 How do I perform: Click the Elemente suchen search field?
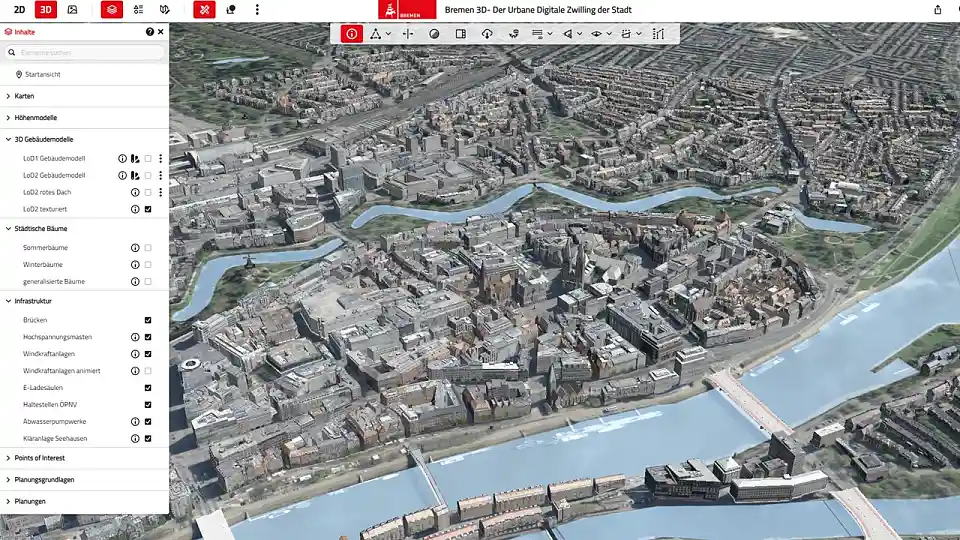point(85,52)
